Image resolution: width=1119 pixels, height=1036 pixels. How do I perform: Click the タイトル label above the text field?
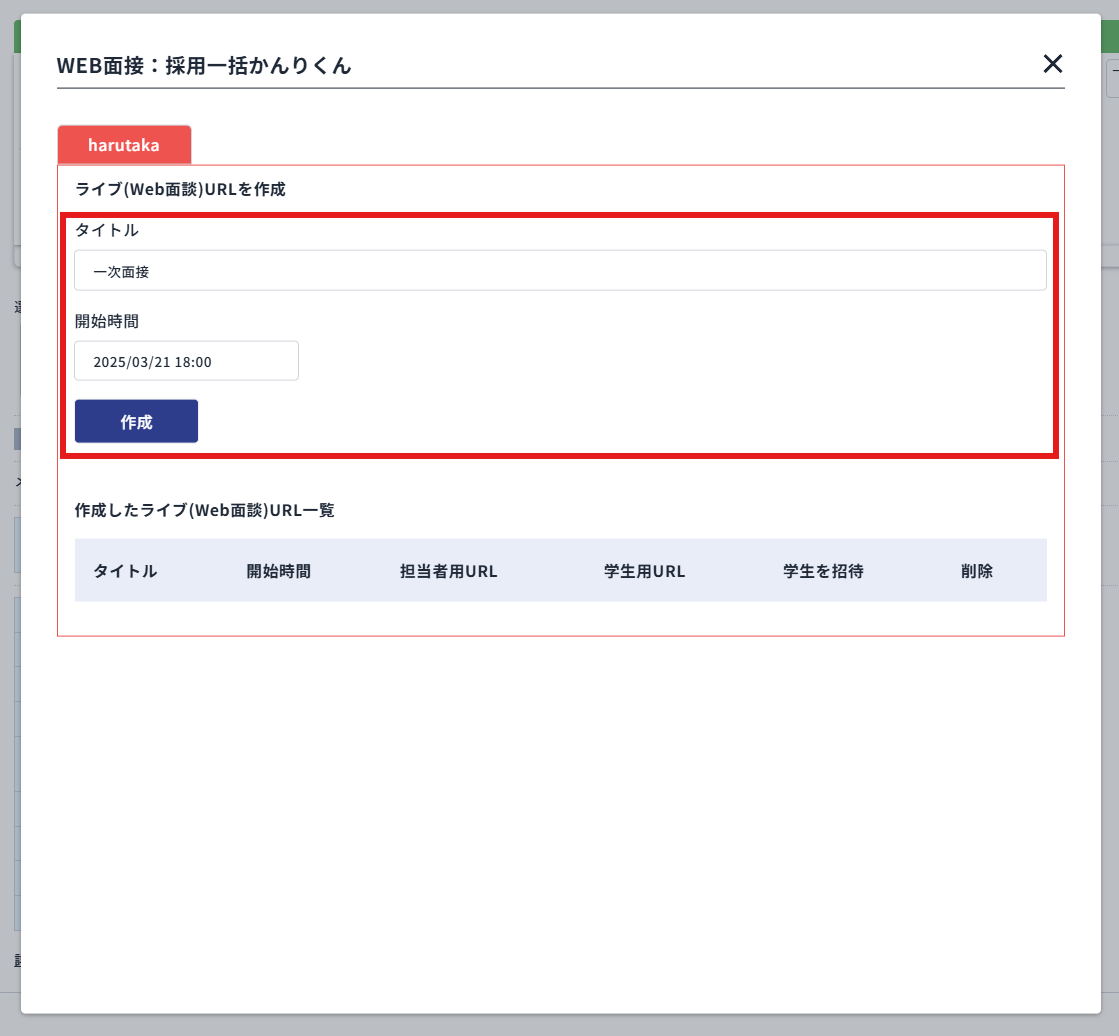[106, 230]
